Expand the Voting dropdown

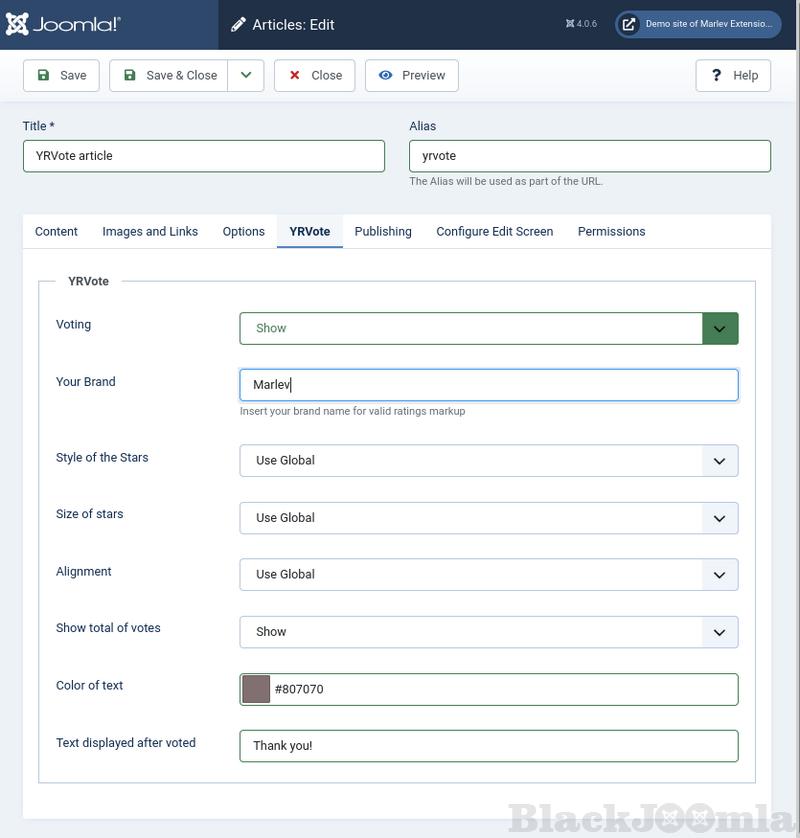pos(489,328)
